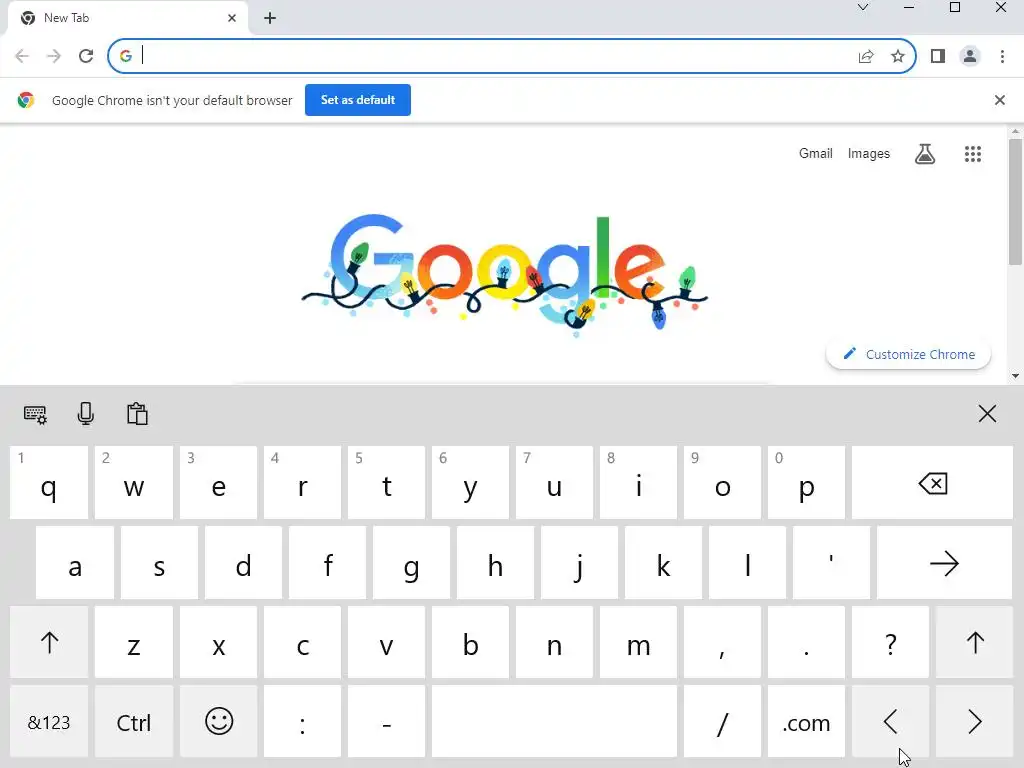Open keyboard settings icon on touch keyboard
Image resolution: width=1024 pixels, height=768 pixels.
point(35,415)
